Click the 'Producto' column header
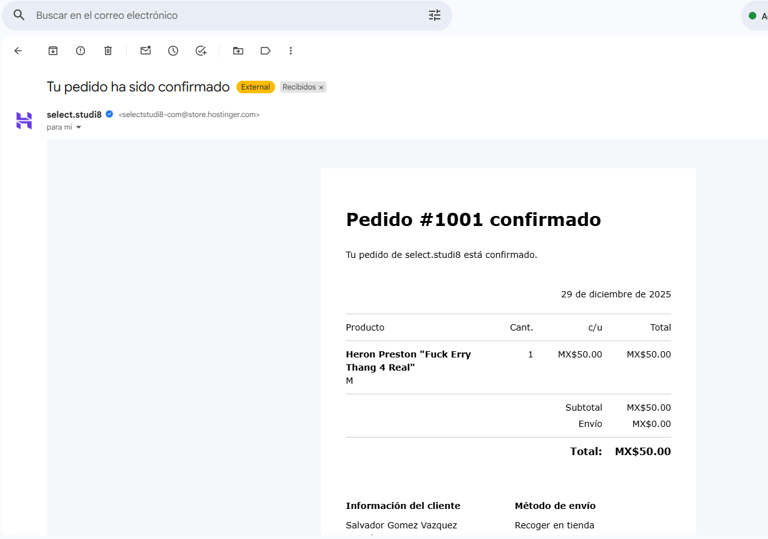The image size is (768, 539). coord(365,327)
